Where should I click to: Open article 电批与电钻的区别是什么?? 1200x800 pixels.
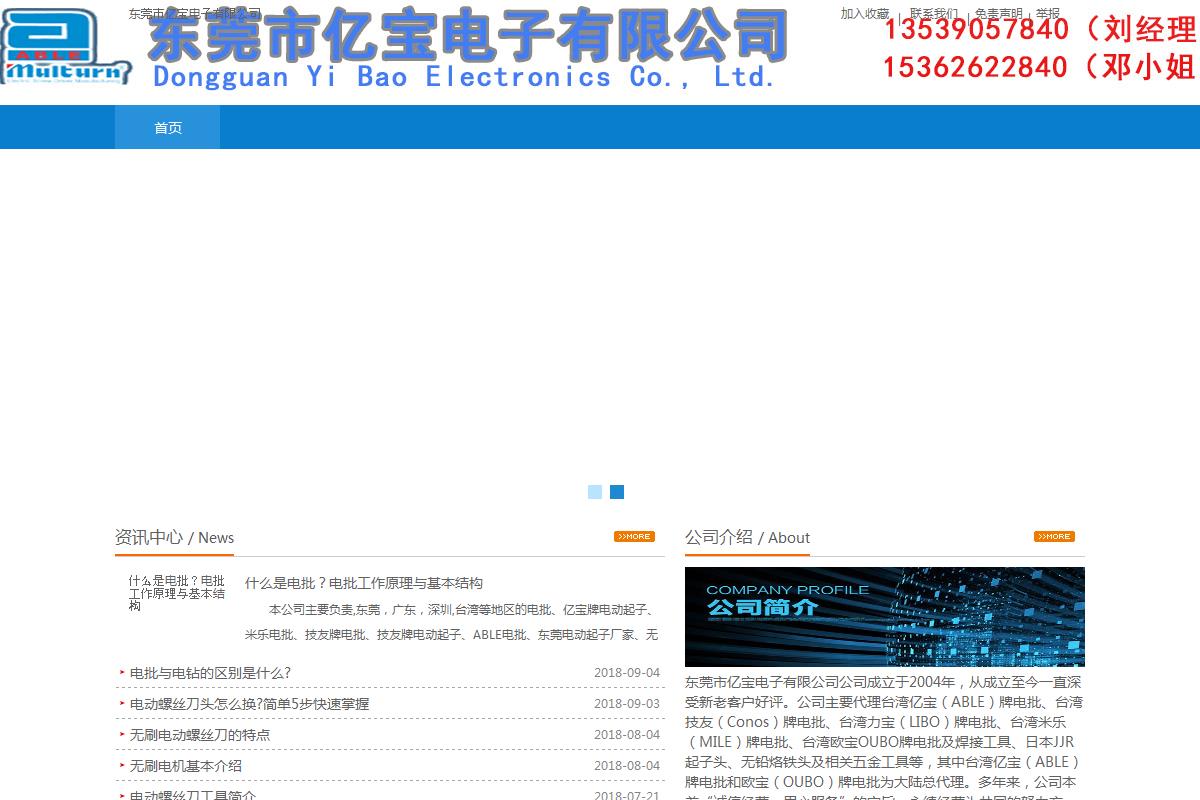pyautogui.click(x=210, y=673)
